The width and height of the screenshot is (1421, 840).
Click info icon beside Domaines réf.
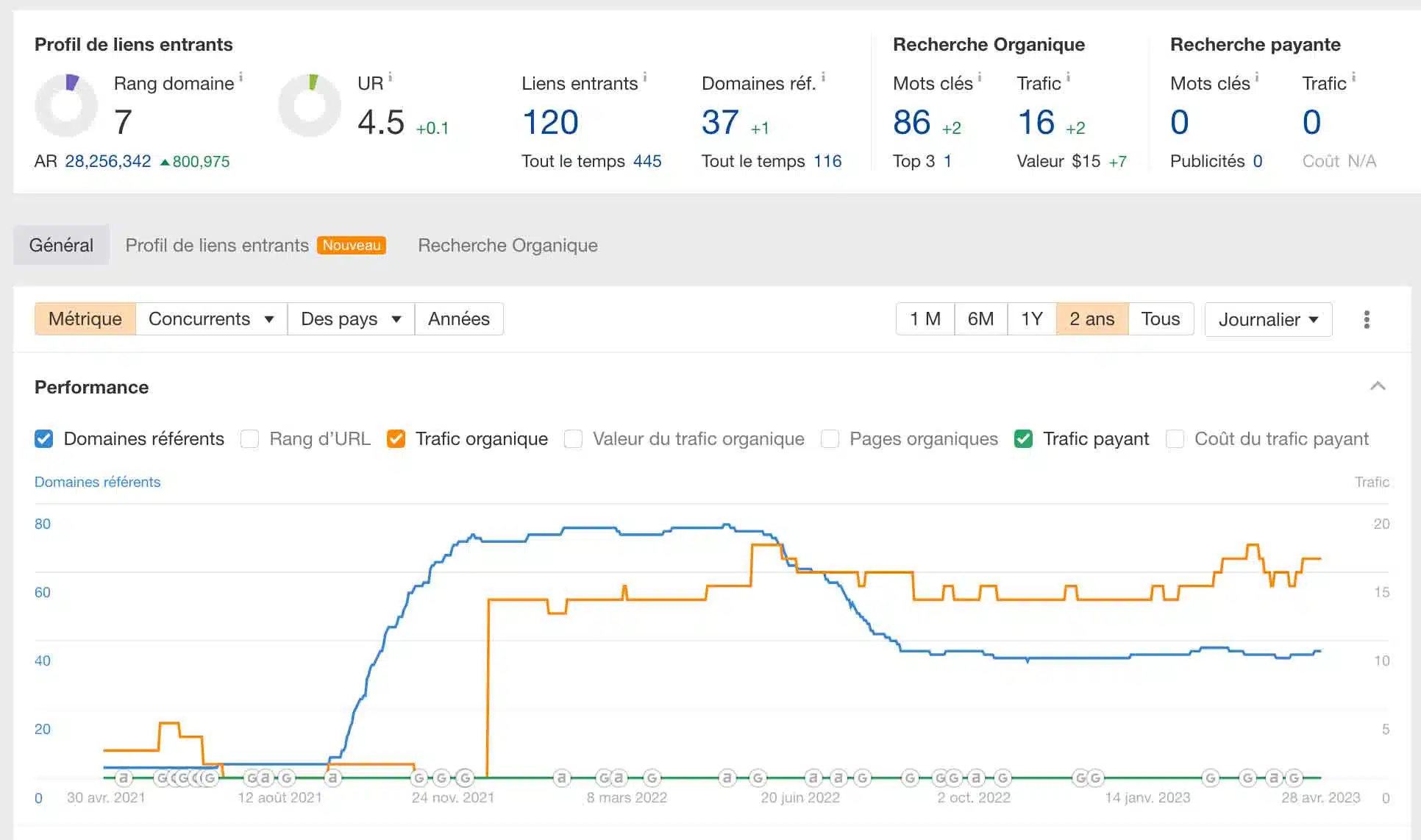823,76
